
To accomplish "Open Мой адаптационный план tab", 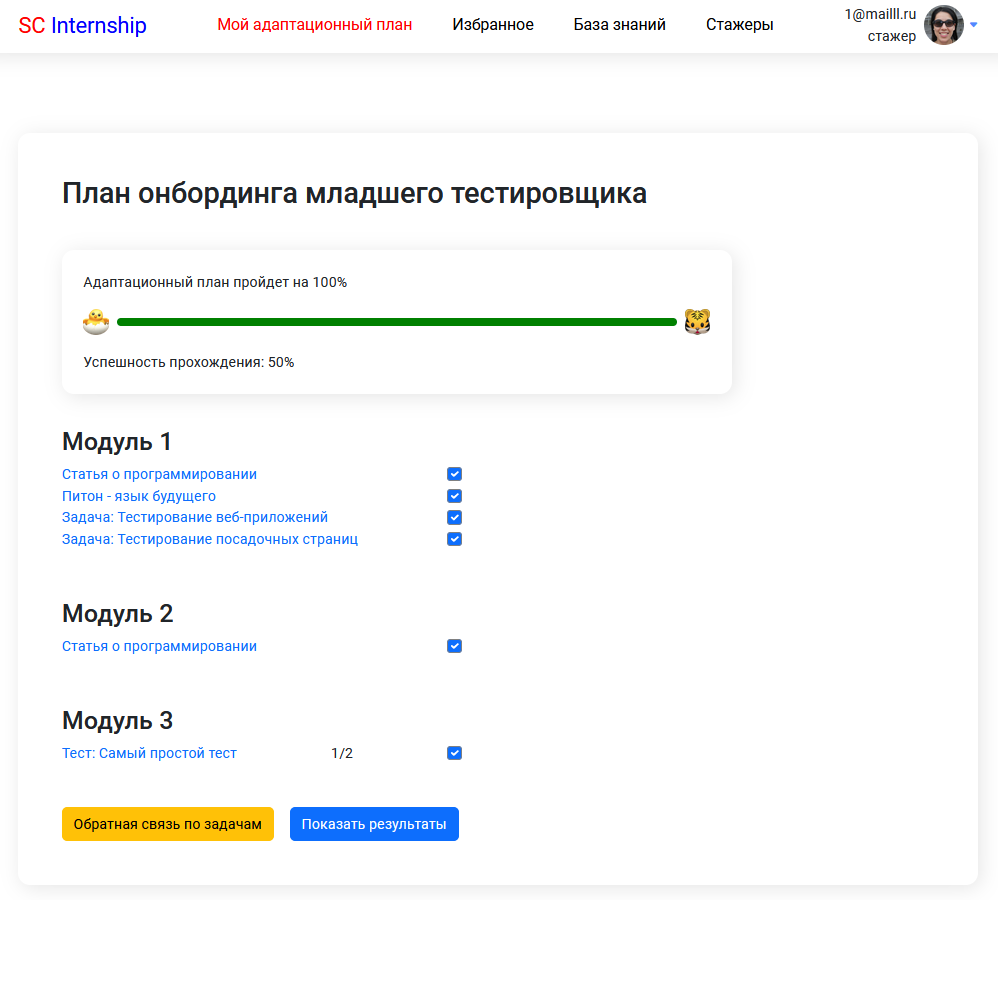I will pyautogui.click(x=314, y=25).
